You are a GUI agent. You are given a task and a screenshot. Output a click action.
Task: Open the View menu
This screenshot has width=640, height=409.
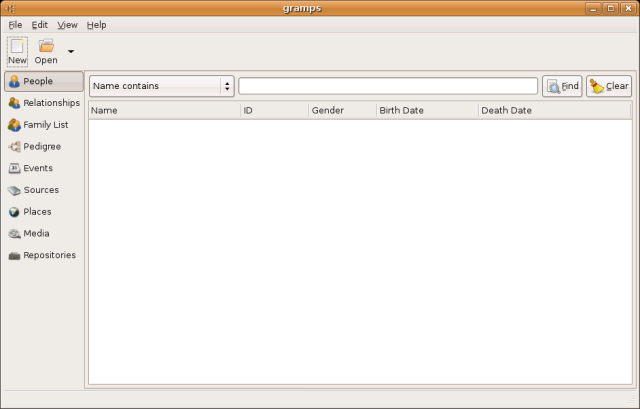67,24
